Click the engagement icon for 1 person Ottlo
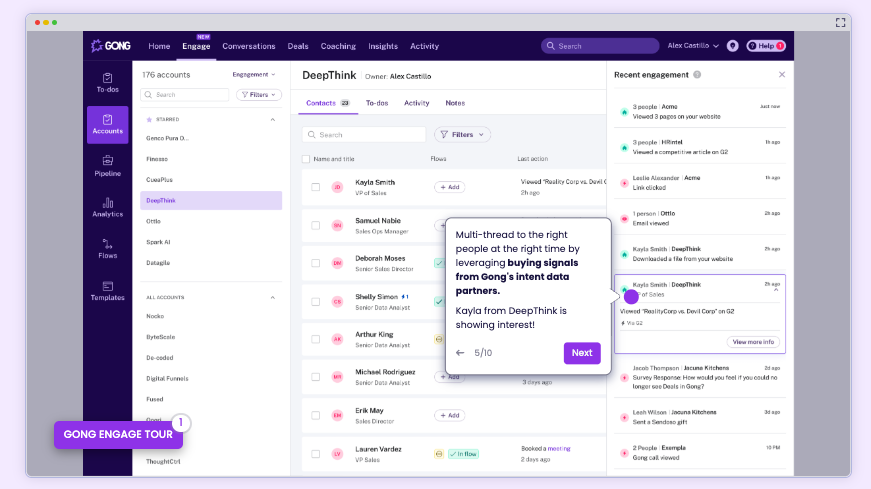The image size is (871, 489). click(x=624, y=218)
